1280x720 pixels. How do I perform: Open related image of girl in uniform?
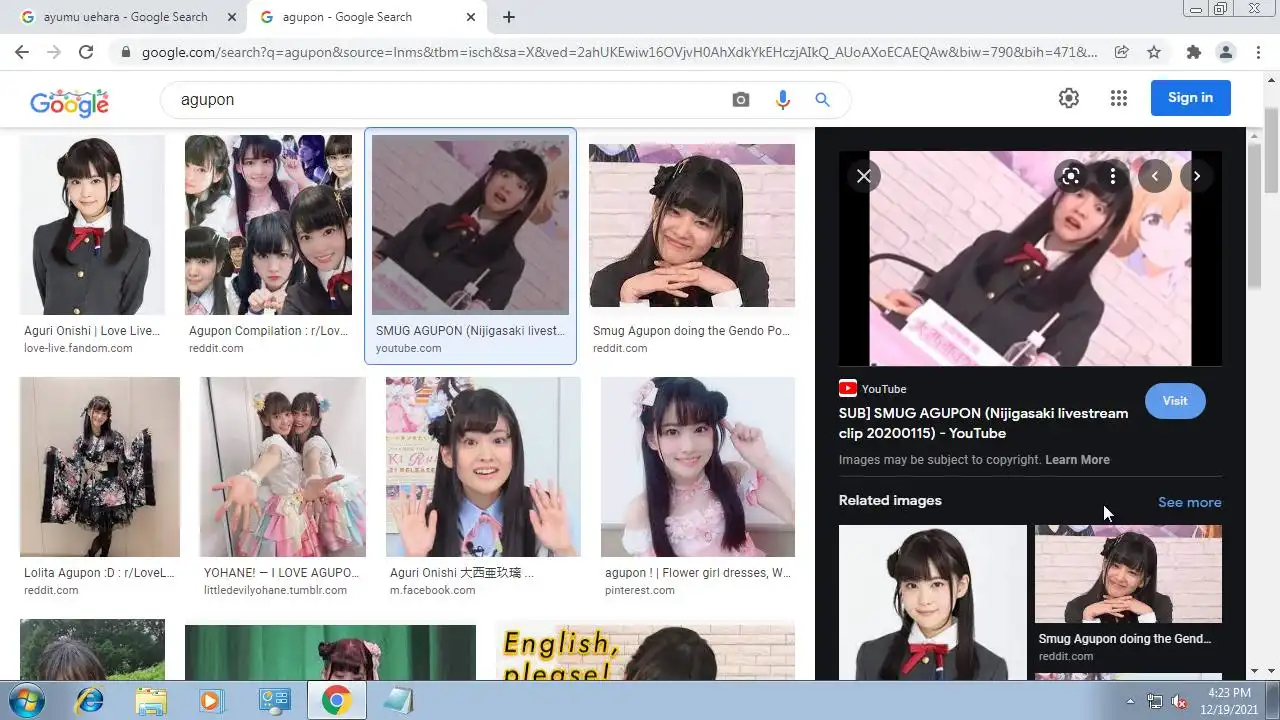[x=932, y=603]
